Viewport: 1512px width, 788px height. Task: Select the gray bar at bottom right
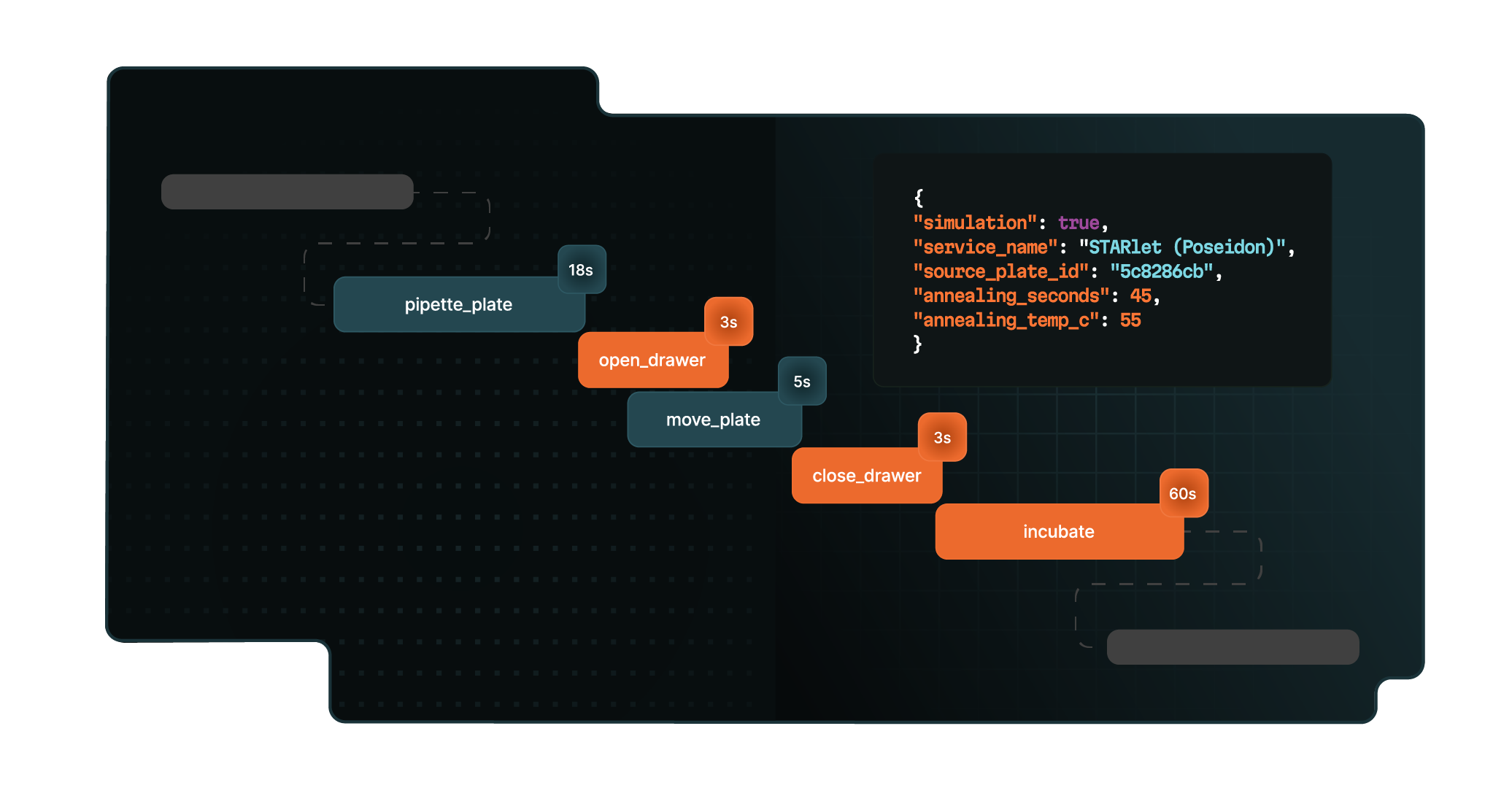1232,646
